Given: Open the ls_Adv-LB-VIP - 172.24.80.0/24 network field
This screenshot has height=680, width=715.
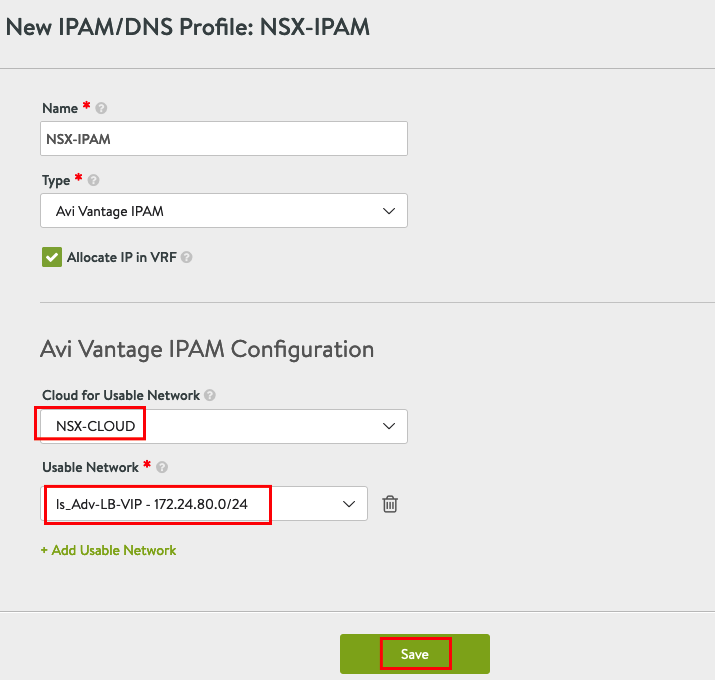Looking at the screenshot, I should [204, 504].
